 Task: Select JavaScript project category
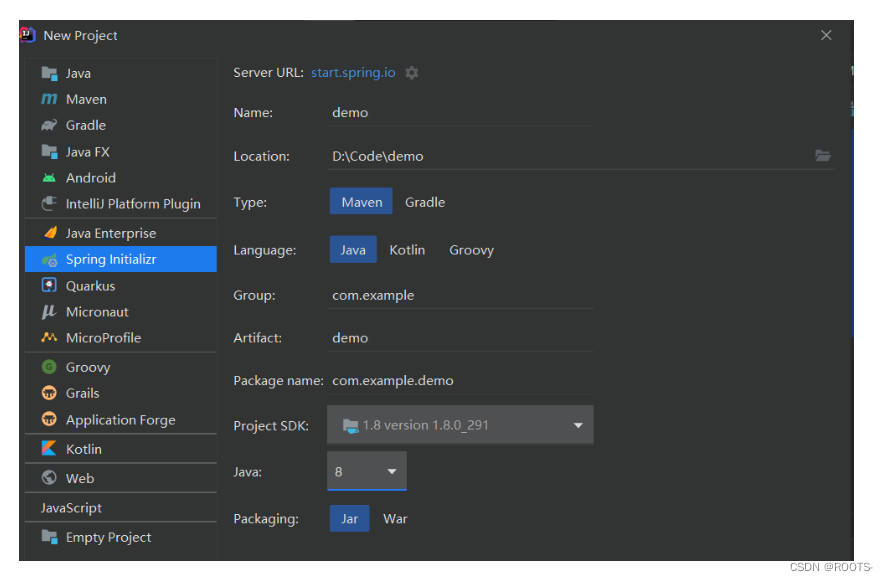[x=121, y=508]
